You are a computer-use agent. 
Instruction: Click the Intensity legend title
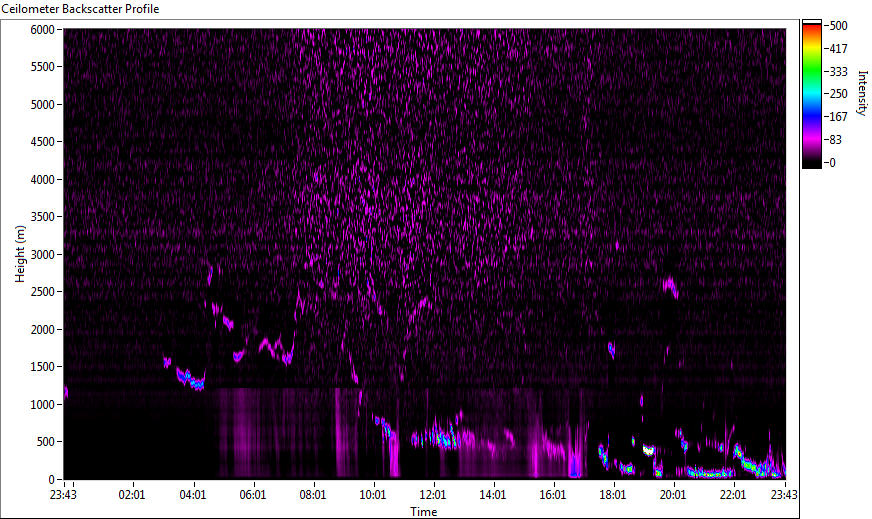coord(862,93)
